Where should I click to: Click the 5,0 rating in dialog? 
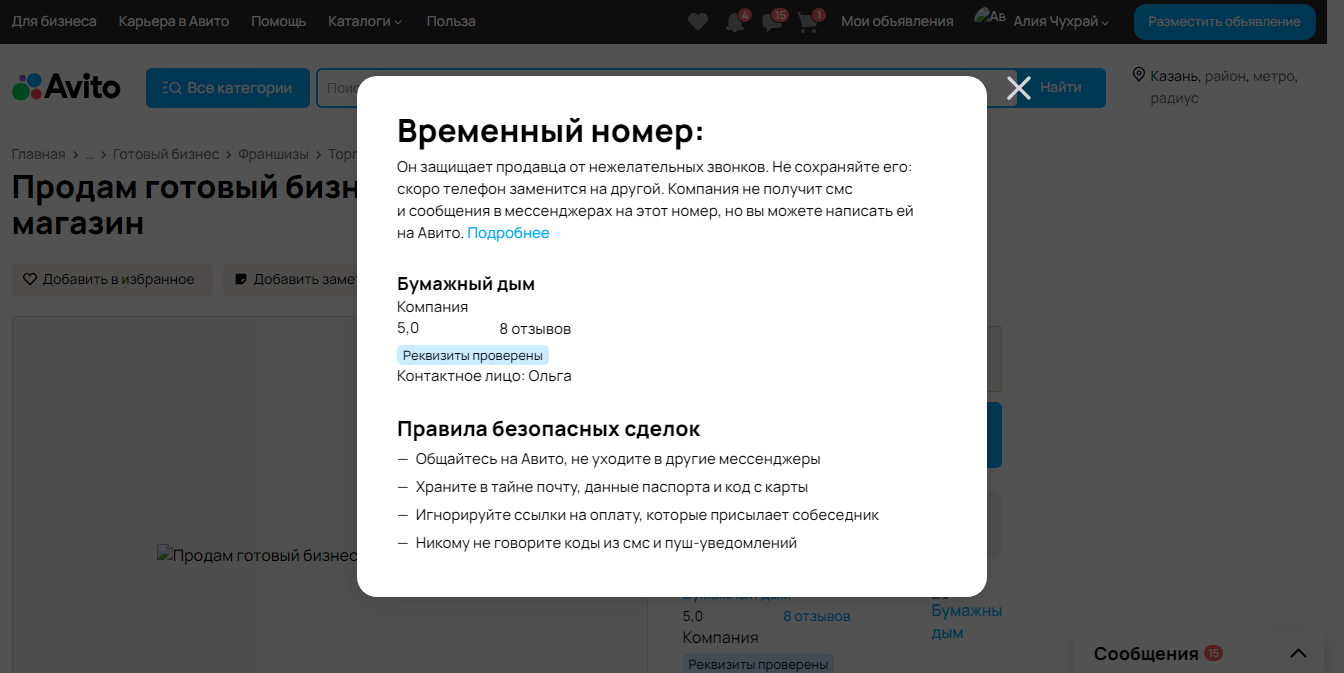(x=408, y=328)
